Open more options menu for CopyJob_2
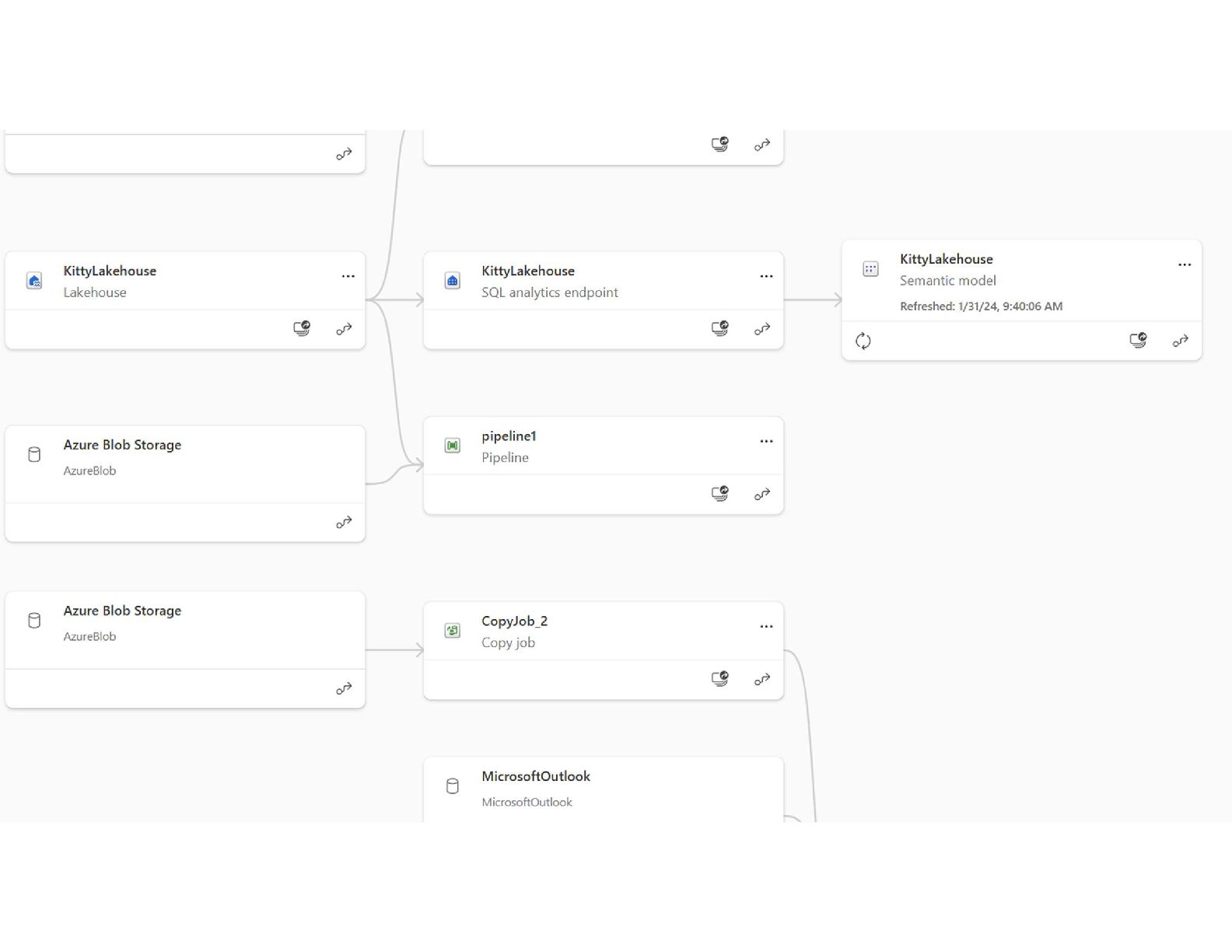 [x=767, y=626]
